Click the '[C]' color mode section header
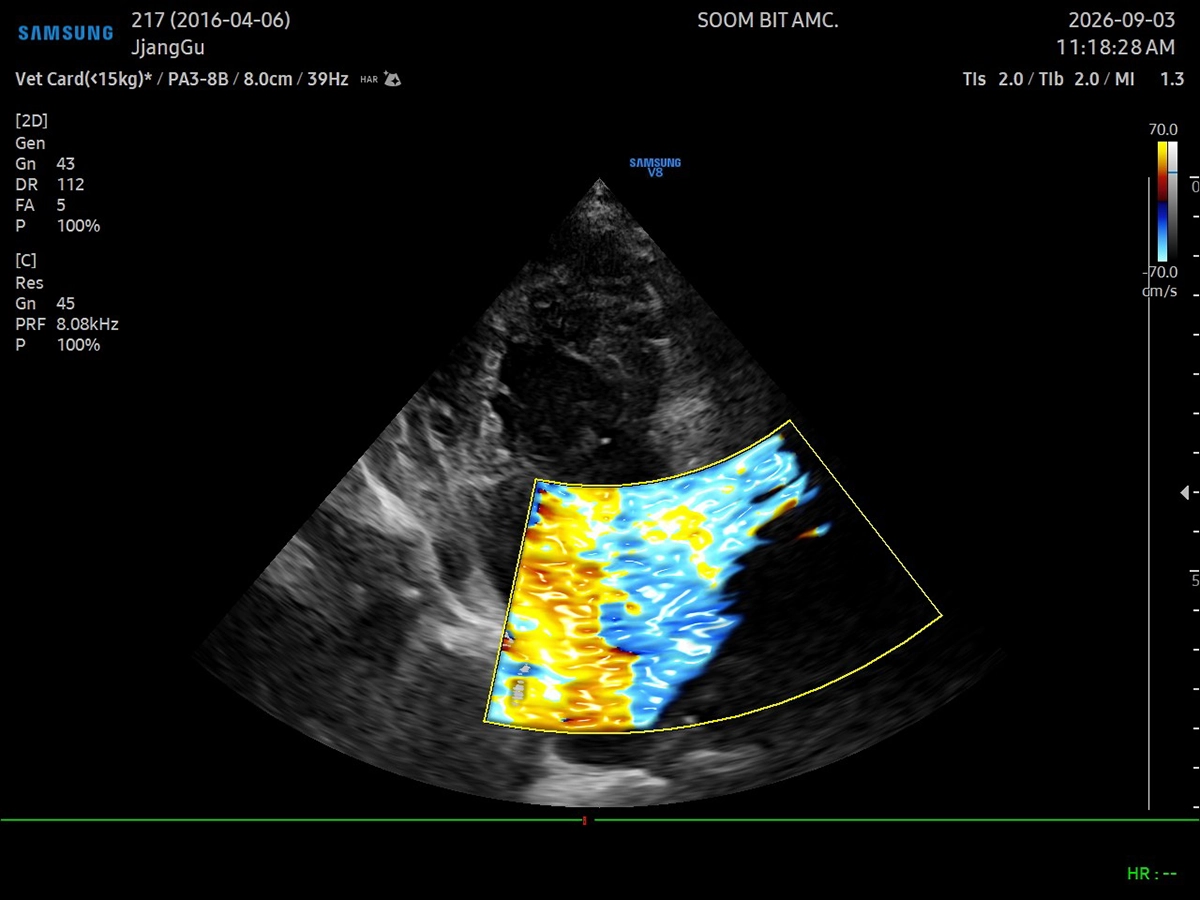1200x900 pixels. (x=26, y=260)
